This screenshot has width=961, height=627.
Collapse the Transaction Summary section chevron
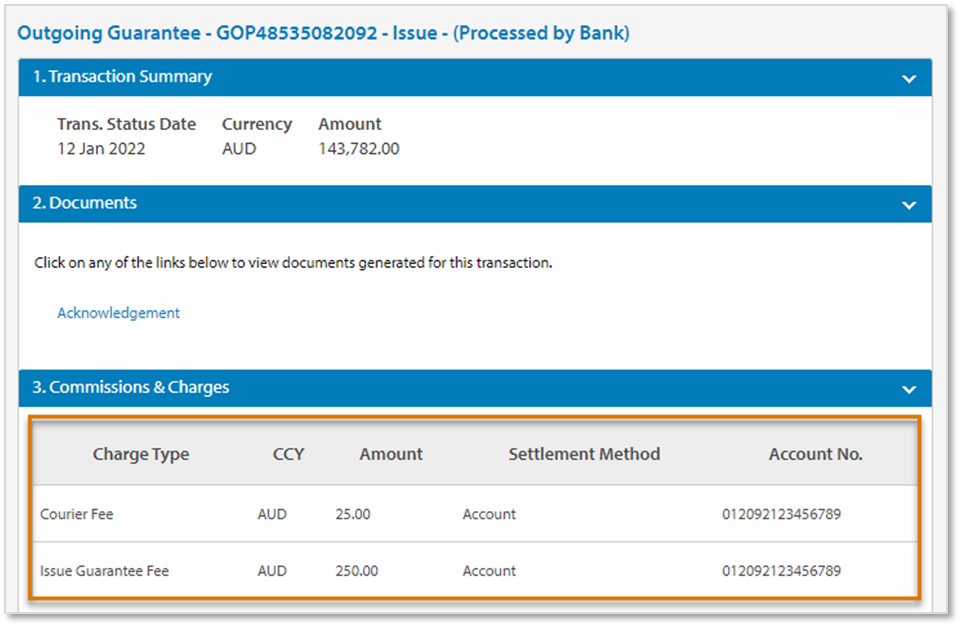point(908,78)
